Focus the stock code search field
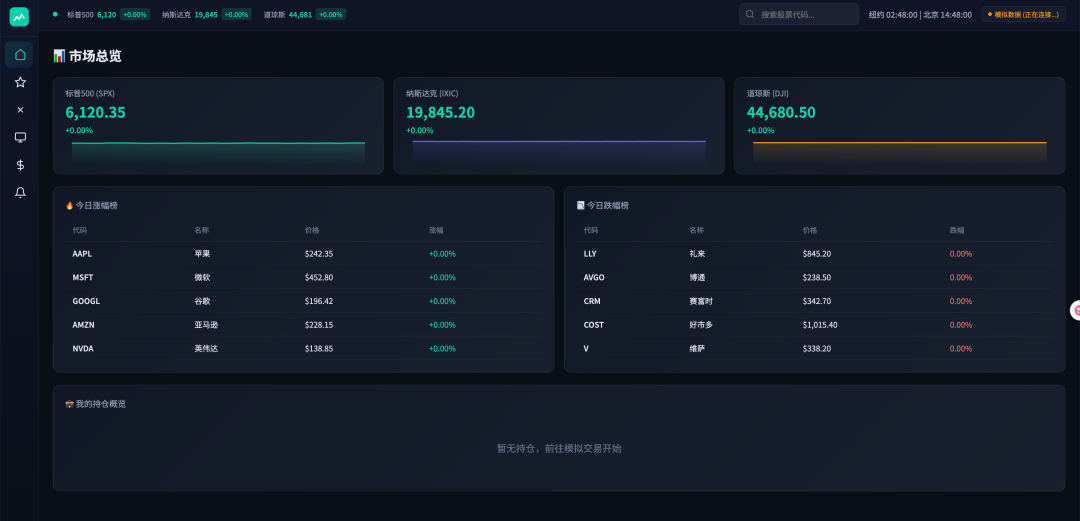Viewport: 1080px width, 521px height. pos(805,15)
